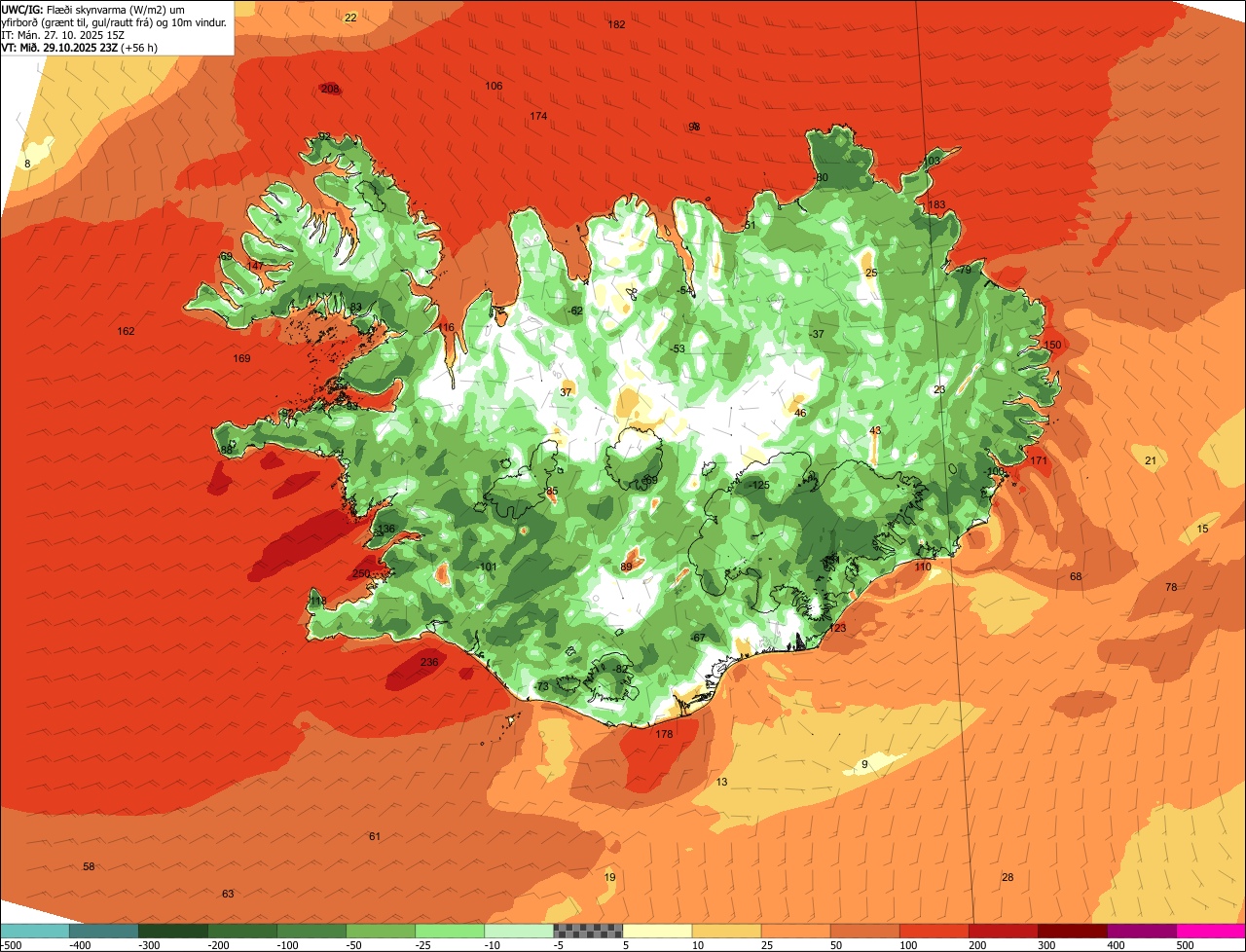Click the red legend swatch between 200 and 300
Screen dimensions: 1246x952
[1003, 931]
